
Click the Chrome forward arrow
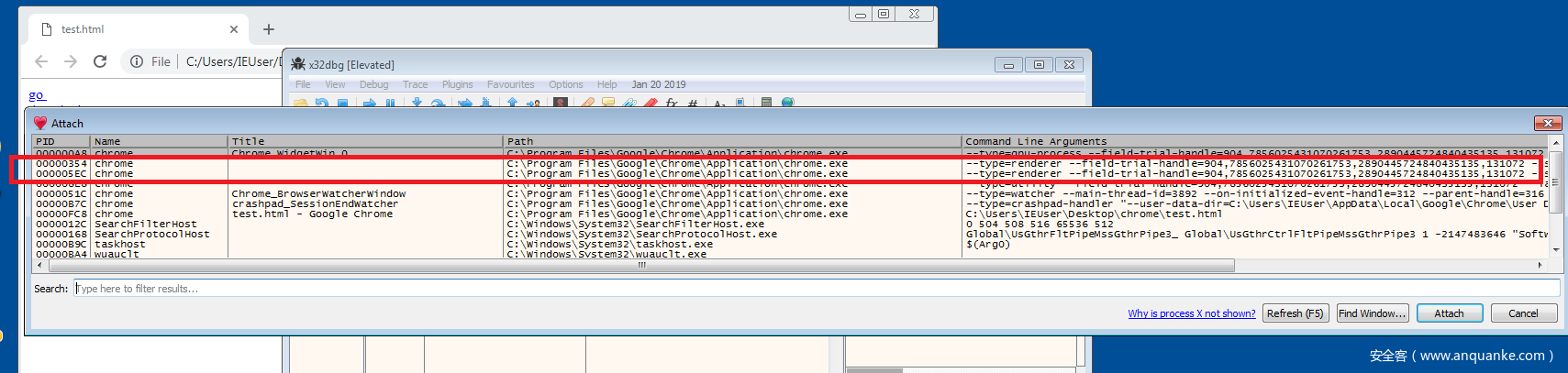click(71, 61)
